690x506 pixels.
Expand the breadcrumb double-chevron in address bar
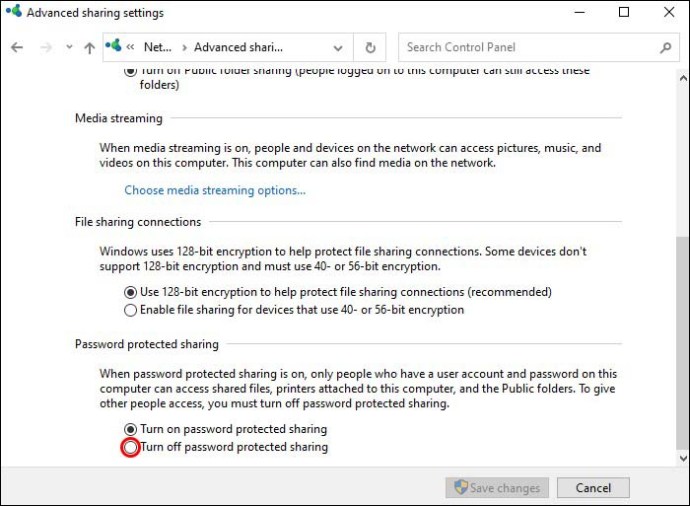tap(130, 47)
